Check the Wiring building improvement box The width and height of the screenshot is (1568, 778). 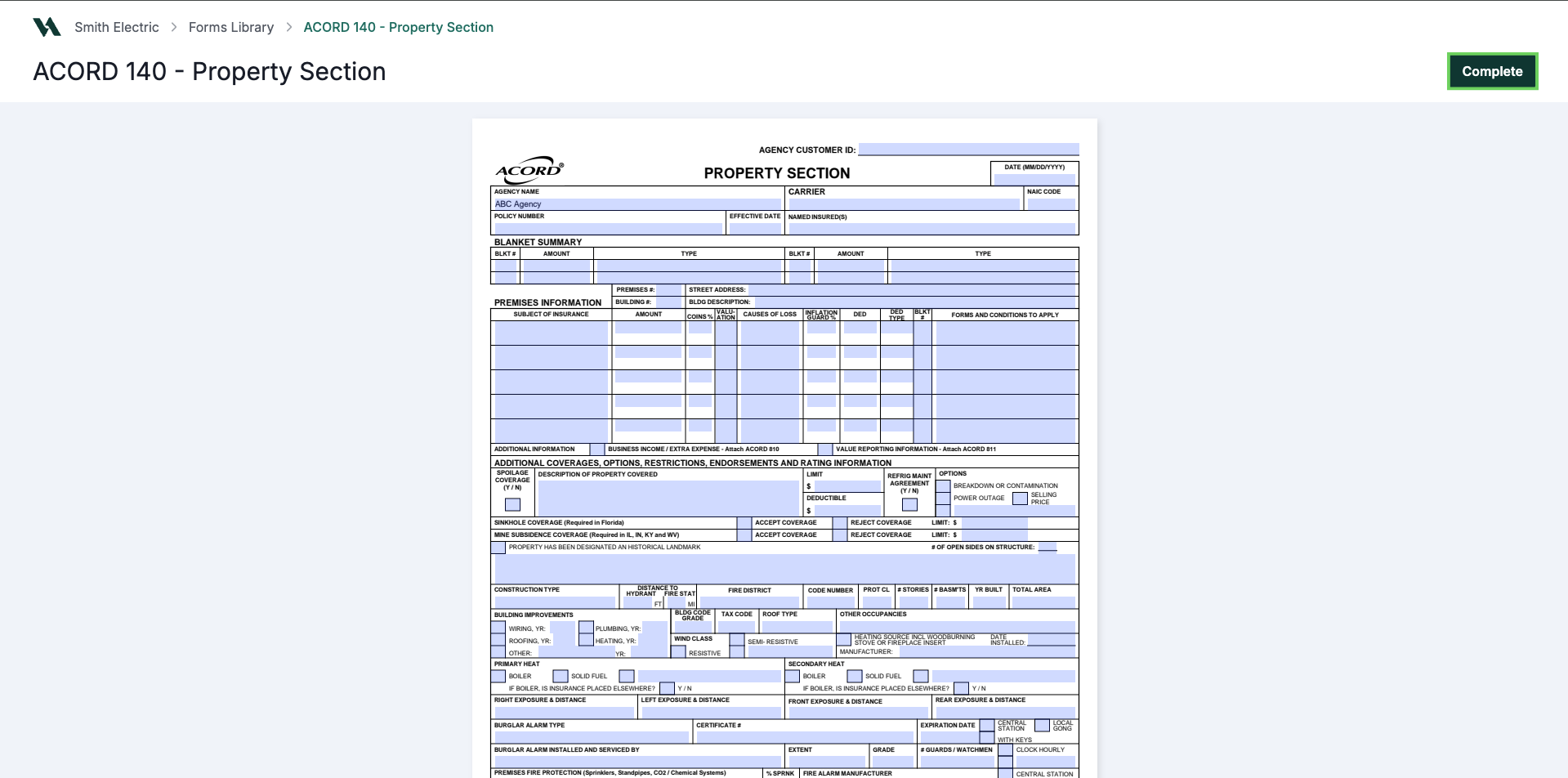click(498, 628)
